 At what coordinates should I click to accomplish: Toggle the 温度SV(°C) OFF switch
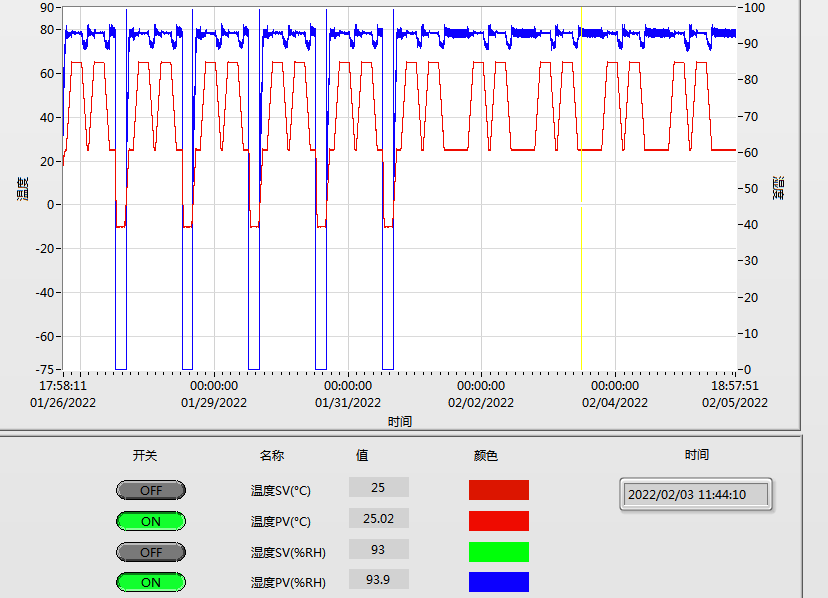(151, 490)
